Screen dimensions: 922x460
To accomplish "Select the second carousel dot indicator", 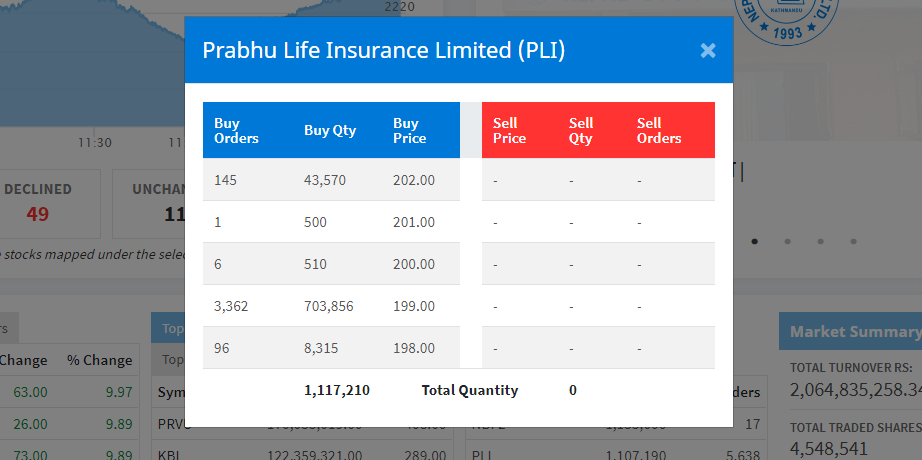I will 787,241.
